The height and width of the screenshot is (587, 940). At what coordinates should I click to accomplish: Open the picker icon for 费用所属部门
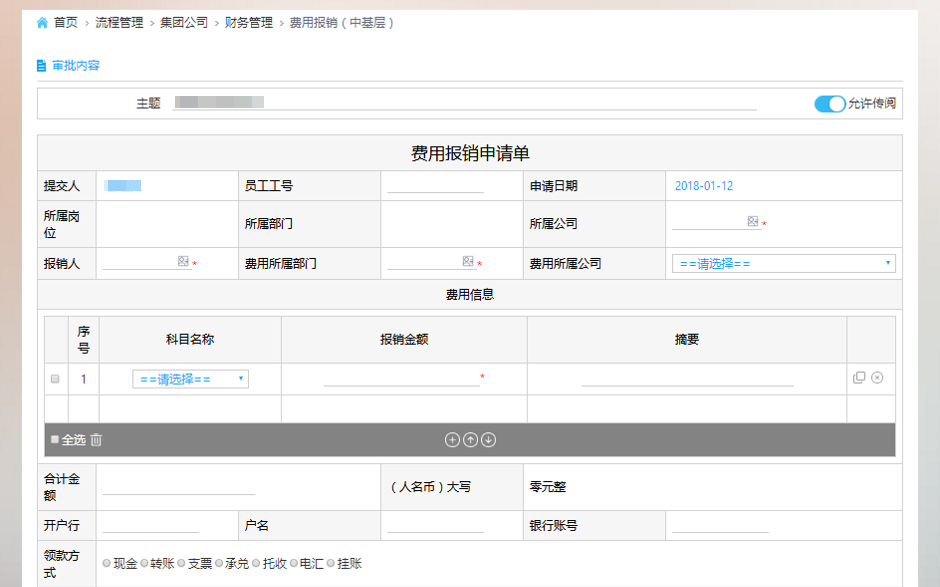pyautogui.click(x=468, y=261)
